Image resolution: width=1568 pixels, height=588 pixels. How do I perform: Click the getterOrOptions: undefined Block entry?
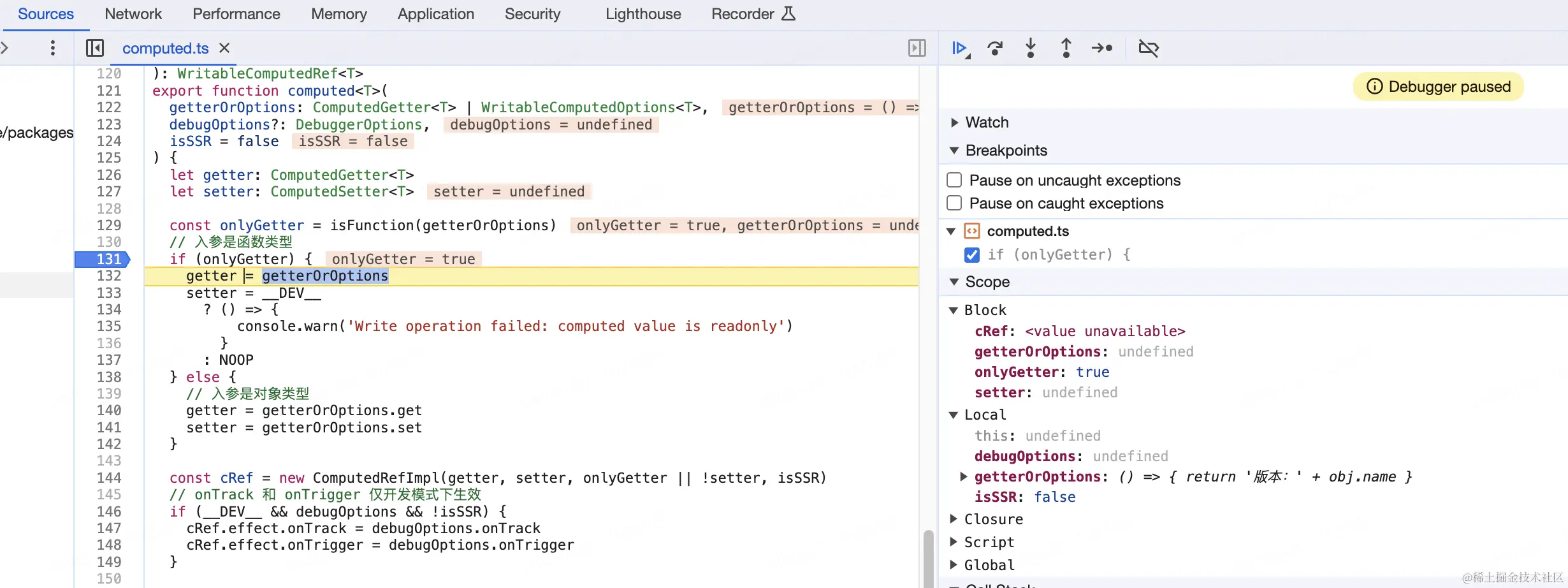(1084, 351)
